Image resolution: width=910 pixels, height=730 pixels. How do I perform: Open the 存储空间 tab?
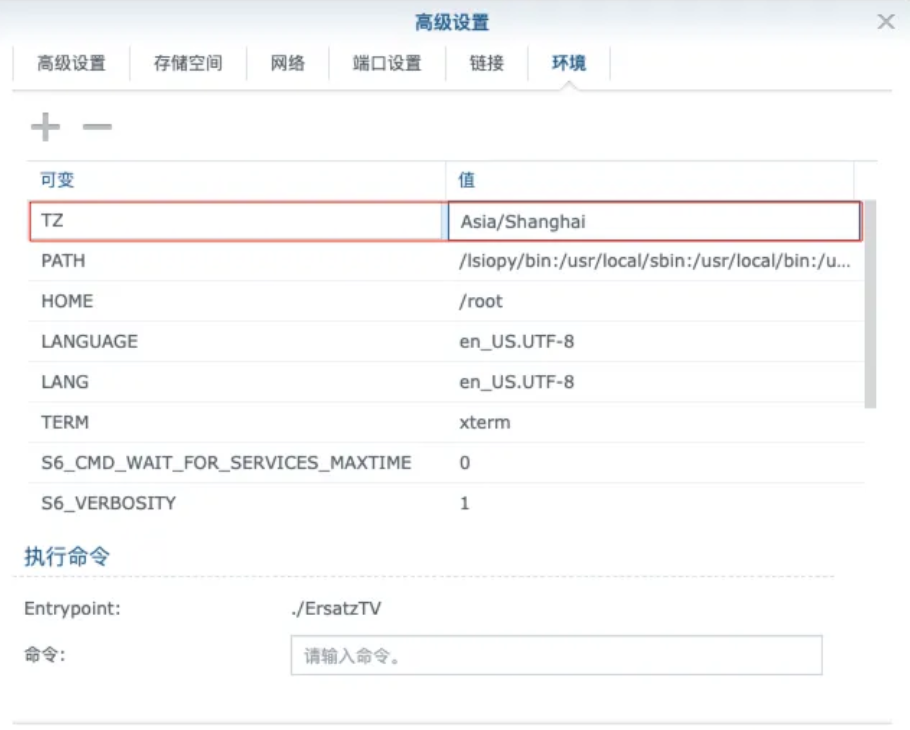(187, 63)
